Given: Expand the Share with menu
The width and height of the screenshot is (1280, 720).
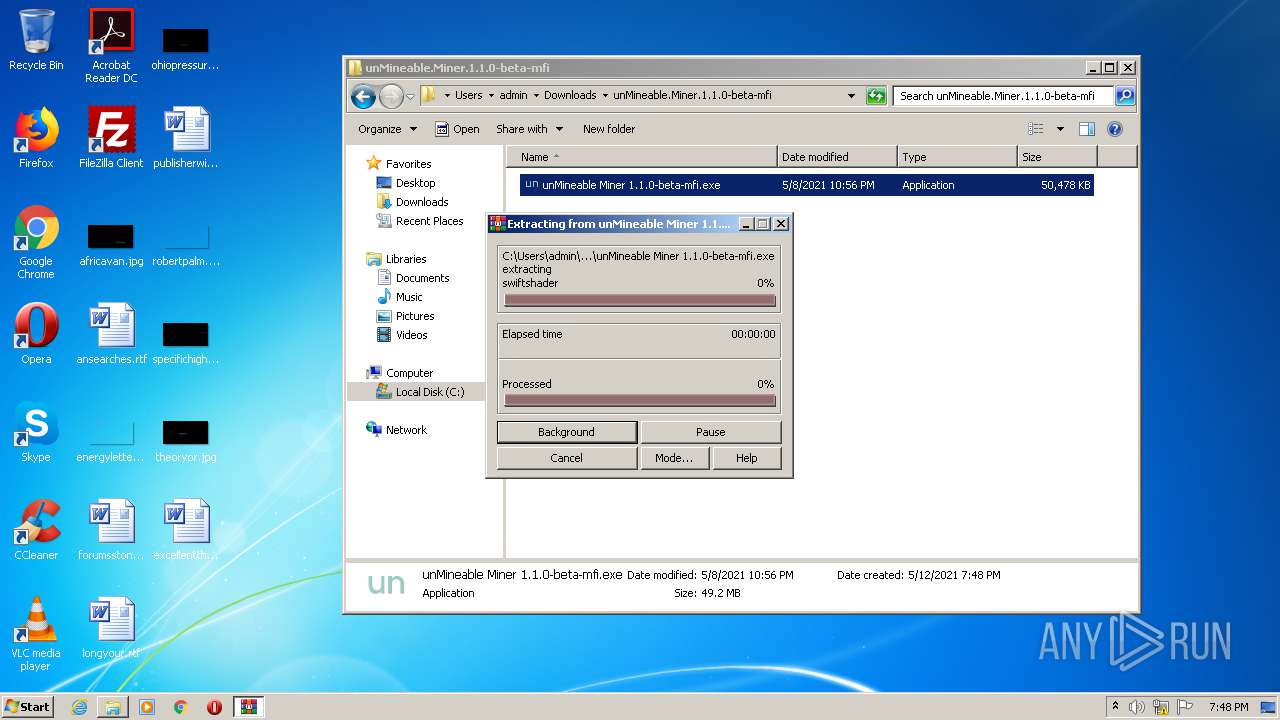Looking at the screenshot, I should coord(529,129).
